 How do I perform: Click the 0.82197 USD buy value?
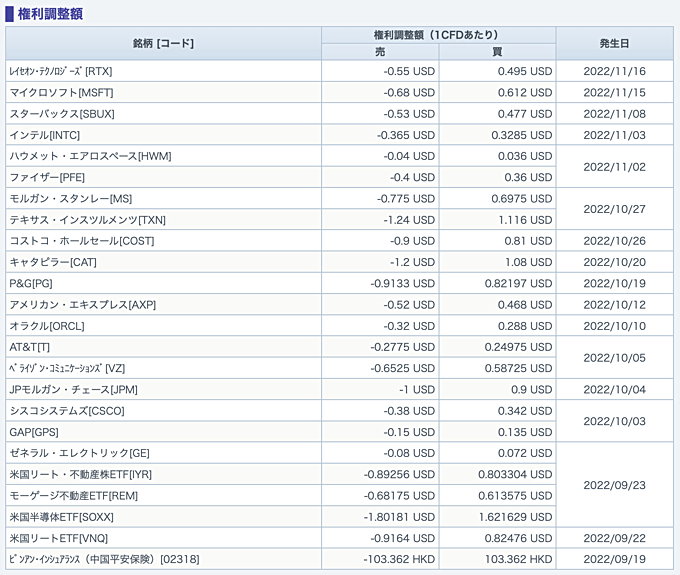coord(518,283)
